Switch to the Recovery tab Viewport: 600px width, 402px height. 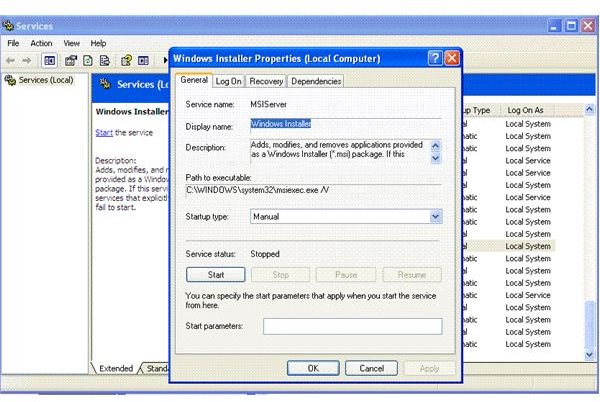pyautogui.click(x=266, y=81)
